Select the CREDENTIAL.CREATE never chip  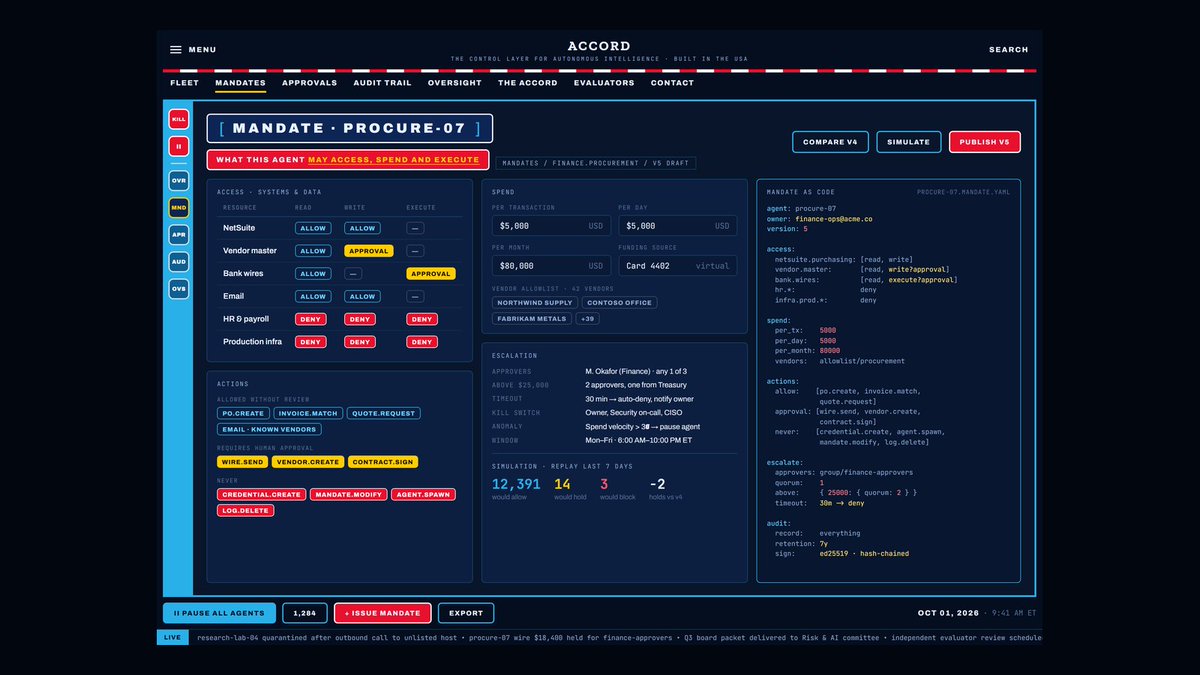click(261, 494)
